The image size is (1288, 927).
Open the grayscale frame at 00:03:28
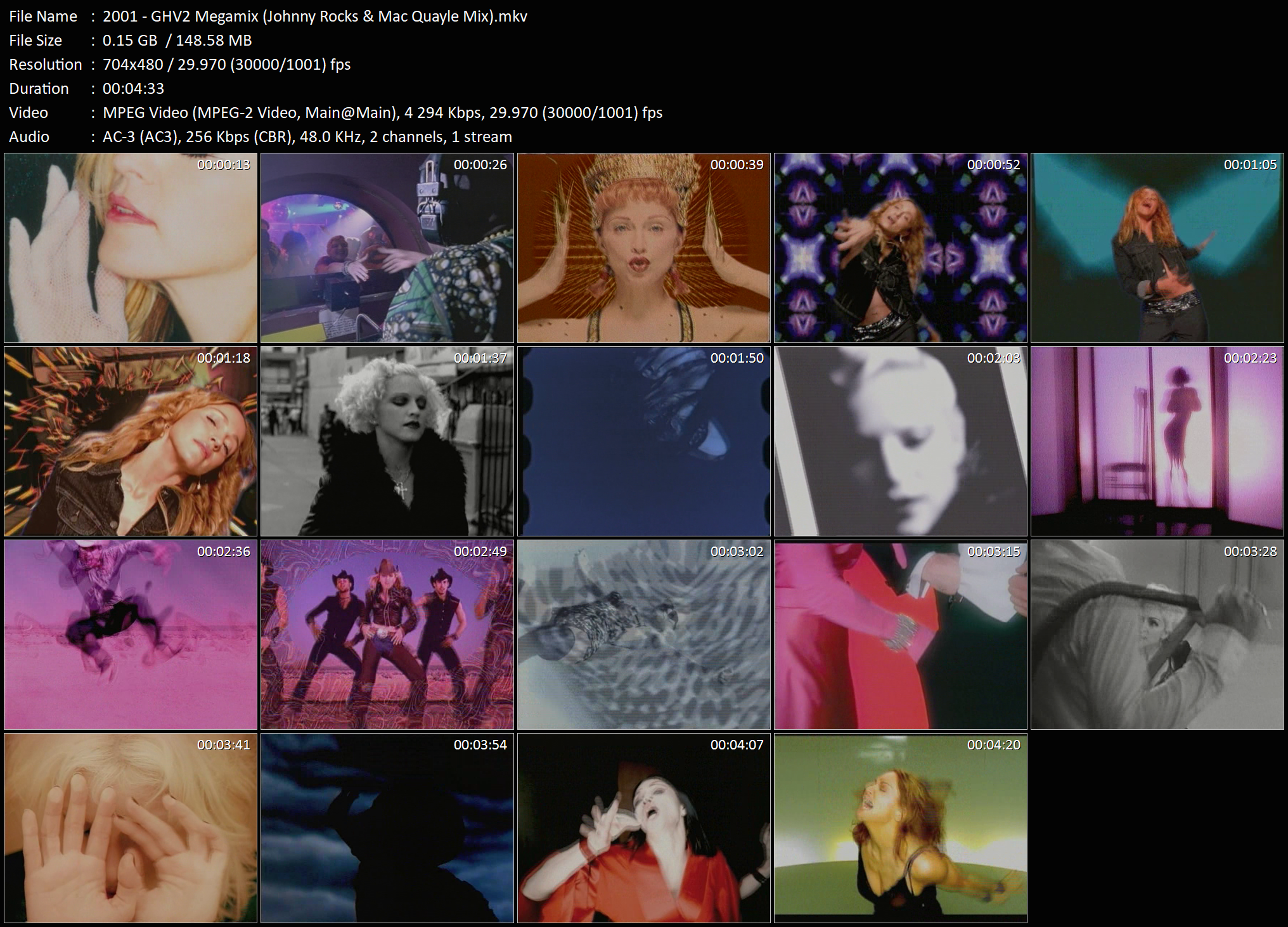[x=1157, y=635]
